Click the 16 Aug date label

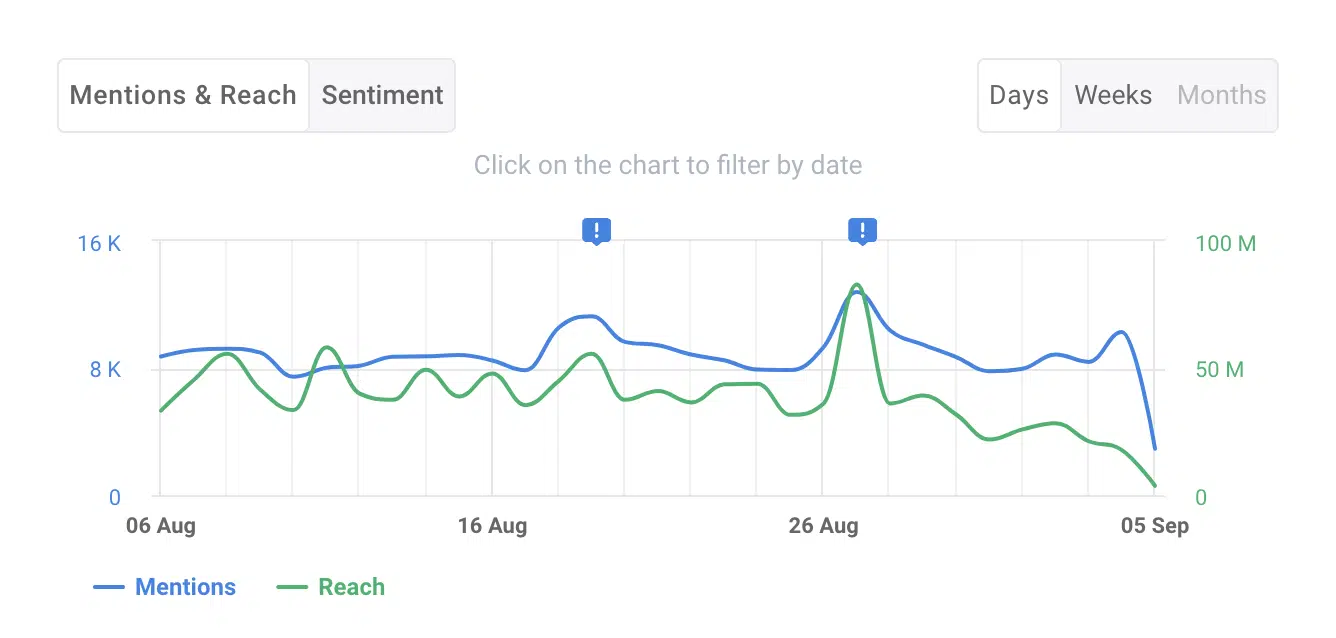point(492,526)
